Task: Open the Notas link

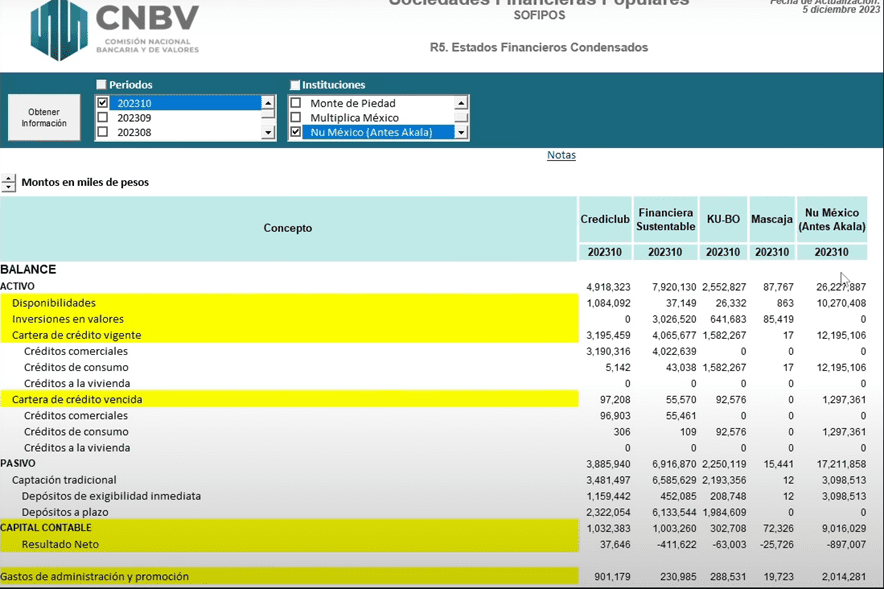Action: click(561, 155)
